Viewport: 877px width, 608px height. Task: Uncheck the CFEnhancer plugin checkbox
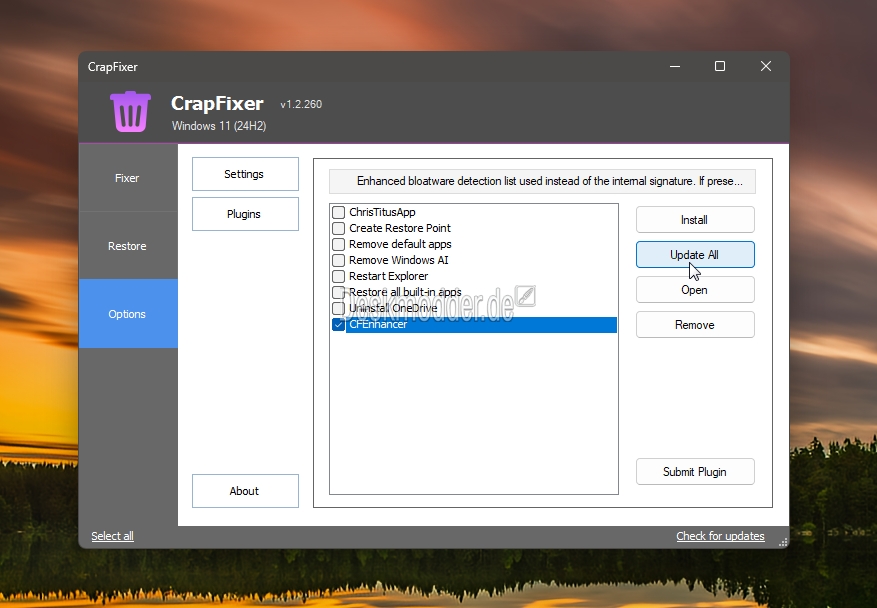338,324
